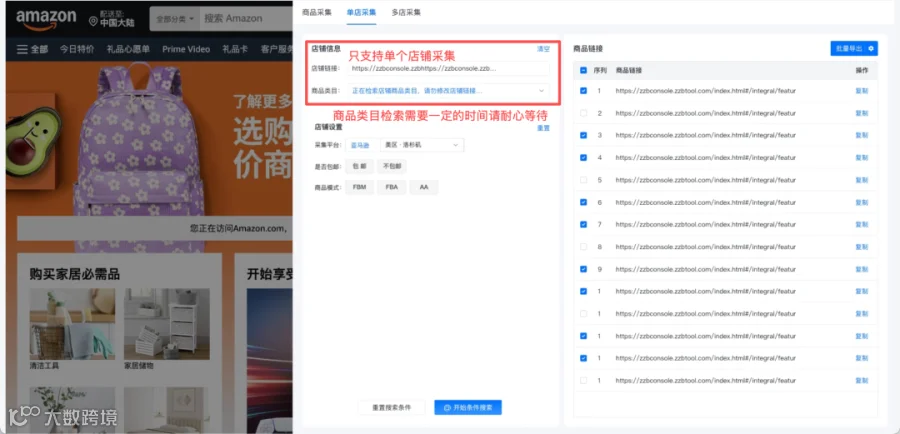Open the hamburger 全部 menu on Amazon

[x=33, y=49]
